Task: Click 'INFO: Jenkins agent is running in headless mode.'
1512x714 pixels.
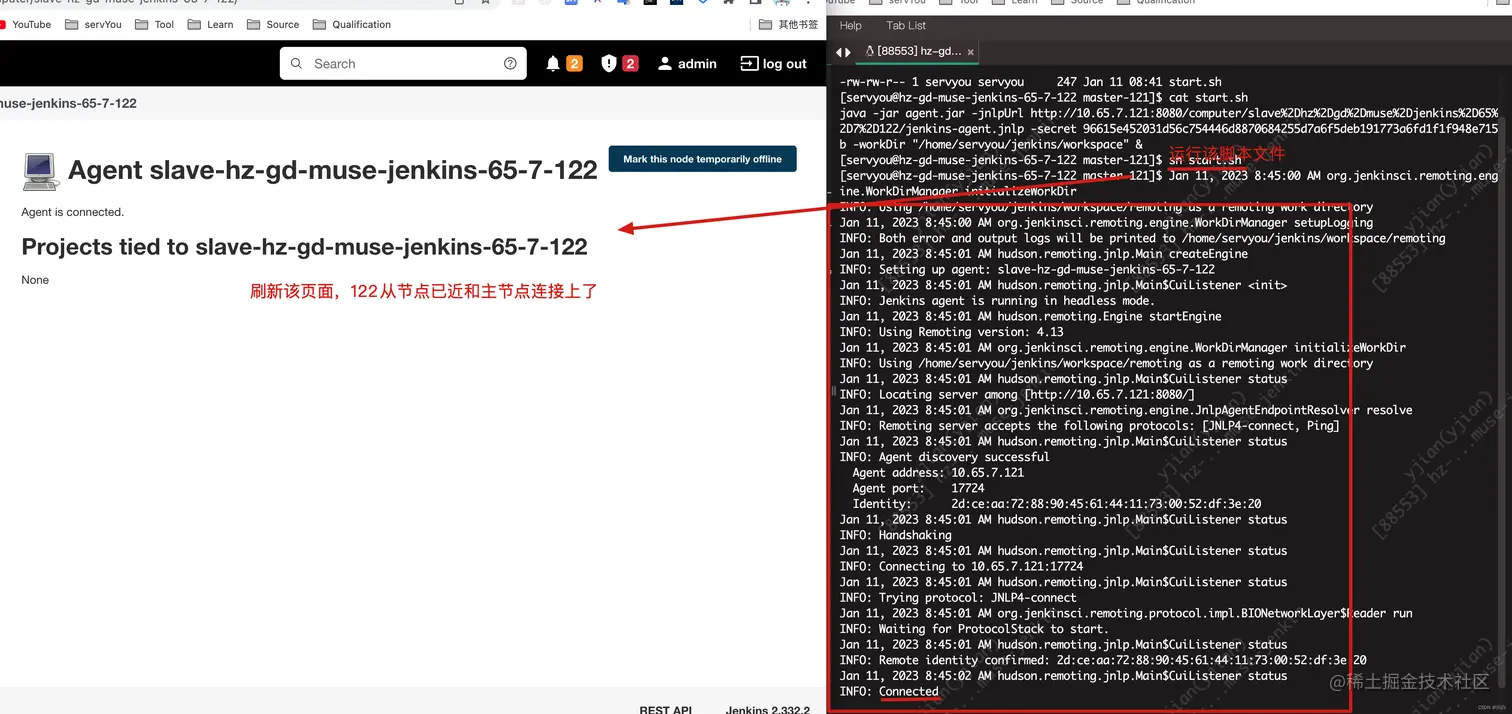Action: [997, 301]
